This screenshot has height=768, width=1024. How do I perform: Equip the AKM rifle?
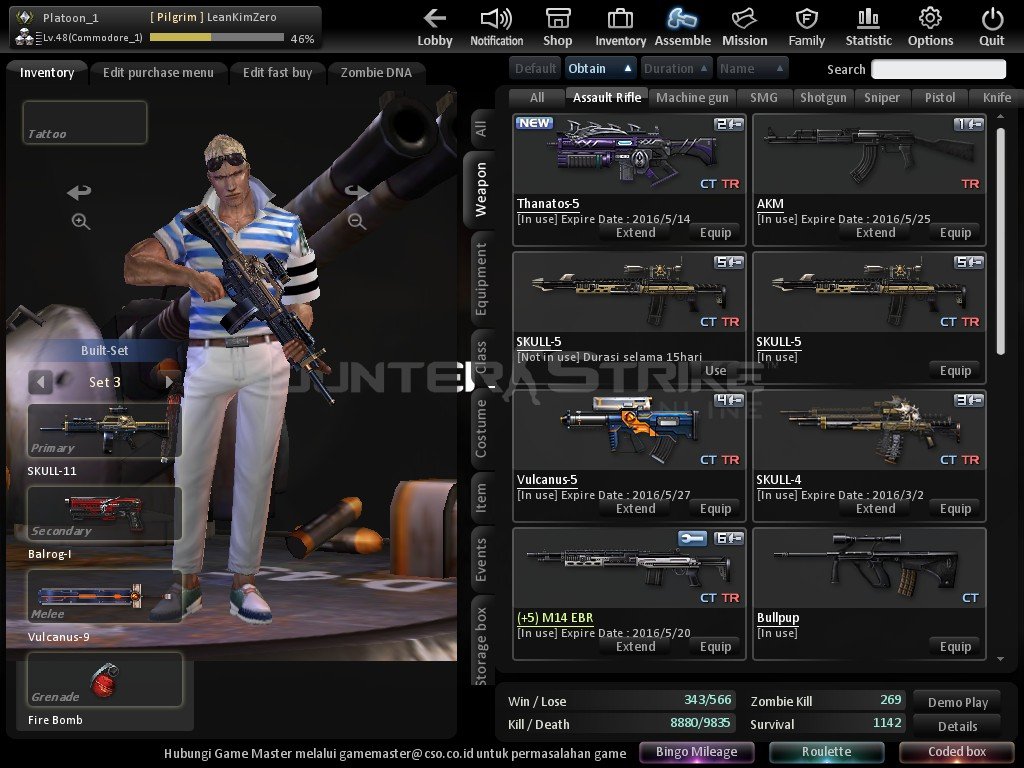[x=955, y=232]
